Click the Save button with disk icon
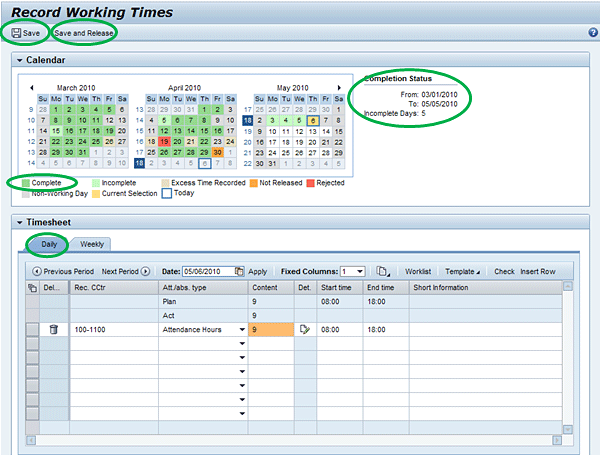The width and height of the screenshot is (600, 456). (x=26, y=33)
